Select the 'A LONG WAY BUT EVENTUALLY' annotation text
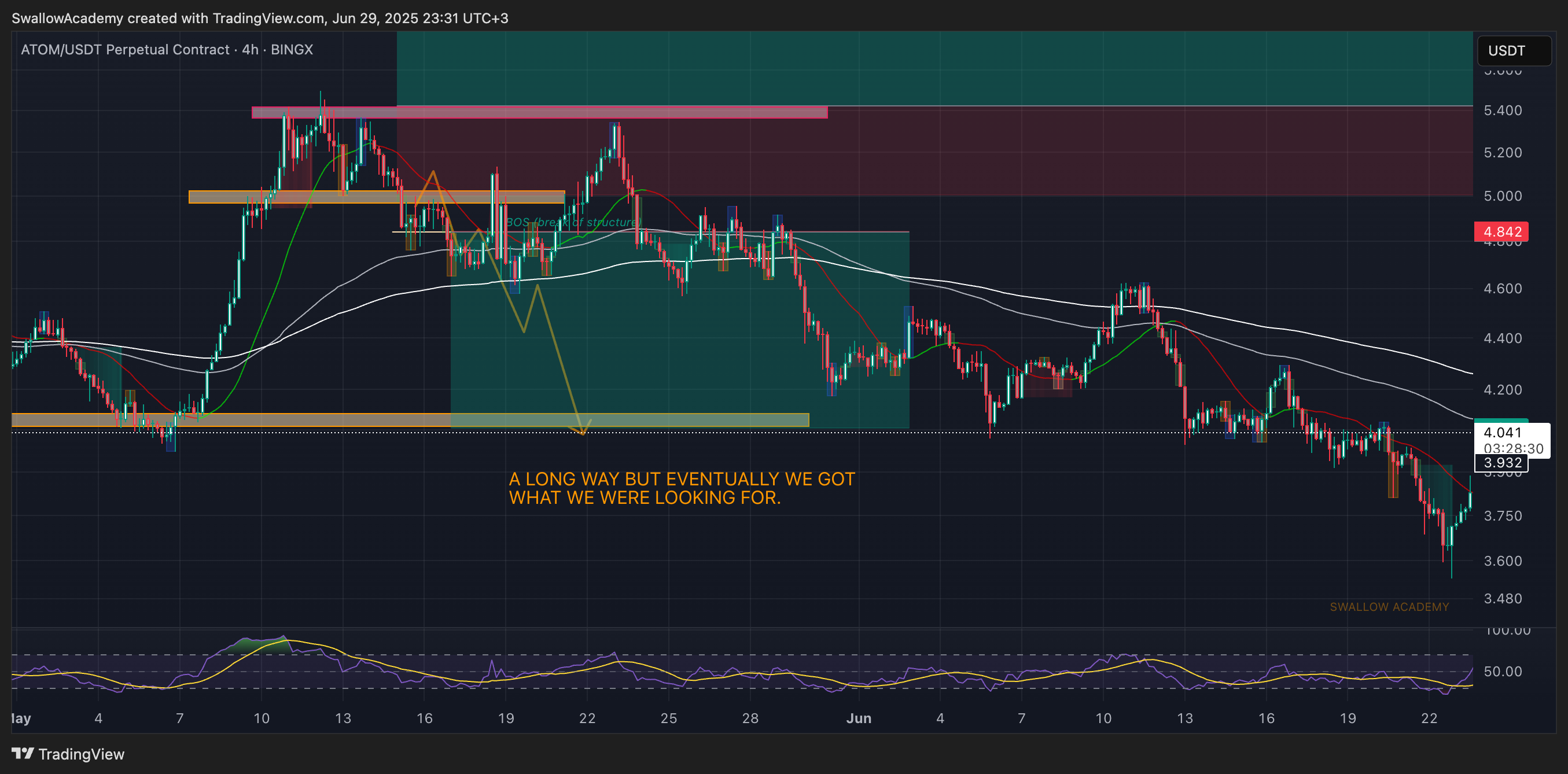1568x774 pixels. tap(682, 488)
